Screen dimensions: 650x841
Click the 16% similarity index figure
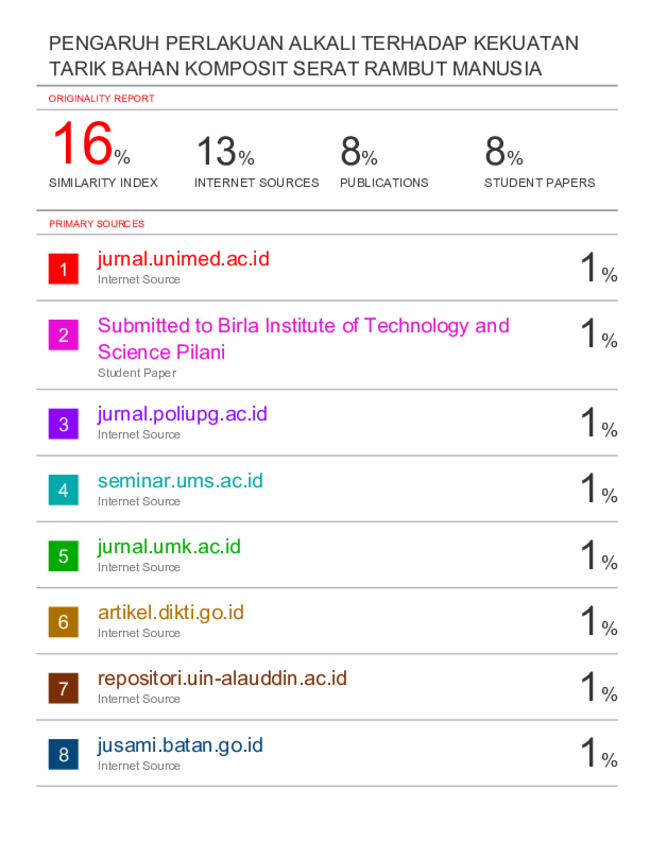[92, 143]
